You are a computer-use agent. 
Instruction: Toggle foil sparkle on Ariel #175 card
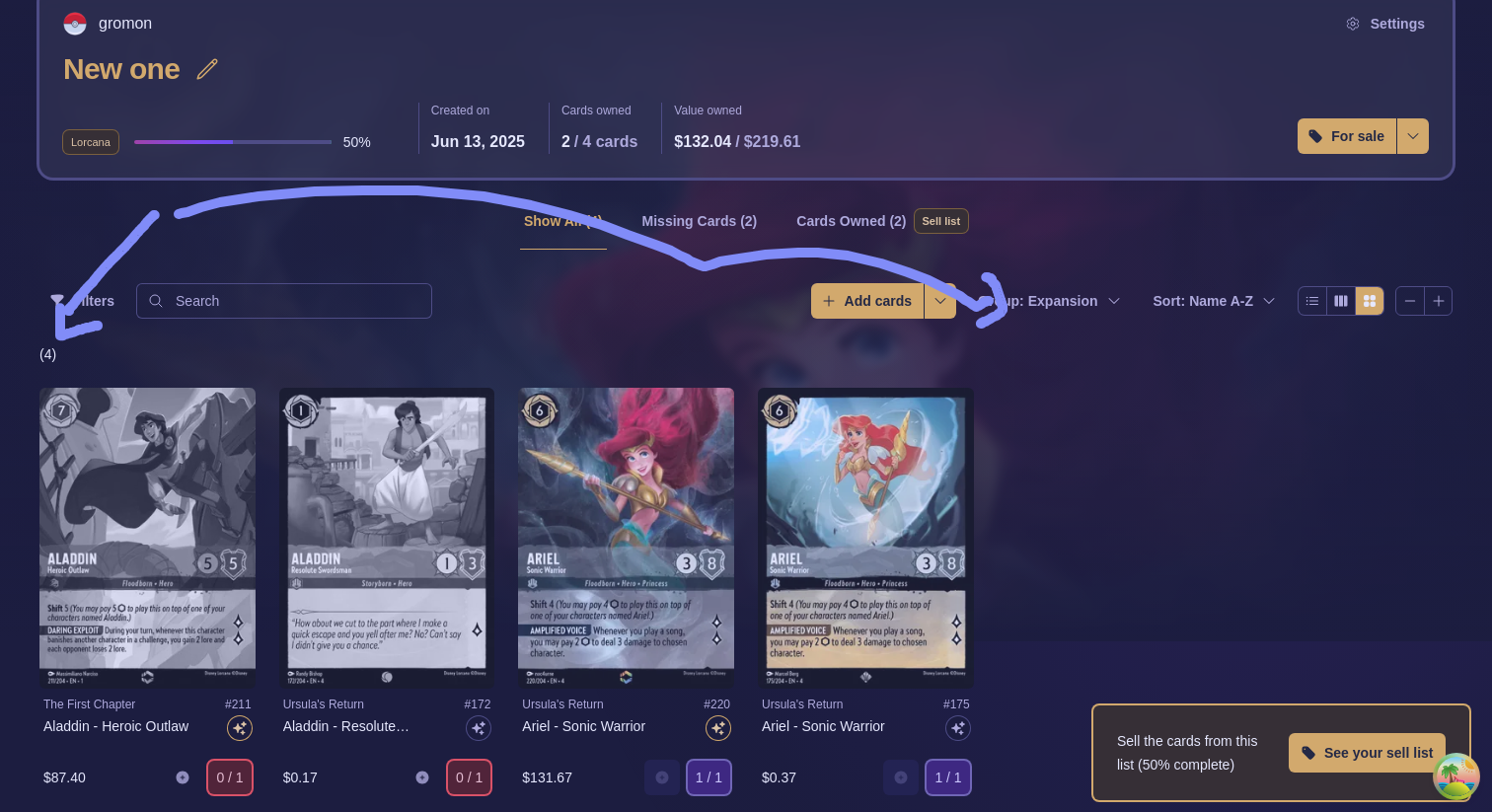pyautogui.click(x=958, y=728)
